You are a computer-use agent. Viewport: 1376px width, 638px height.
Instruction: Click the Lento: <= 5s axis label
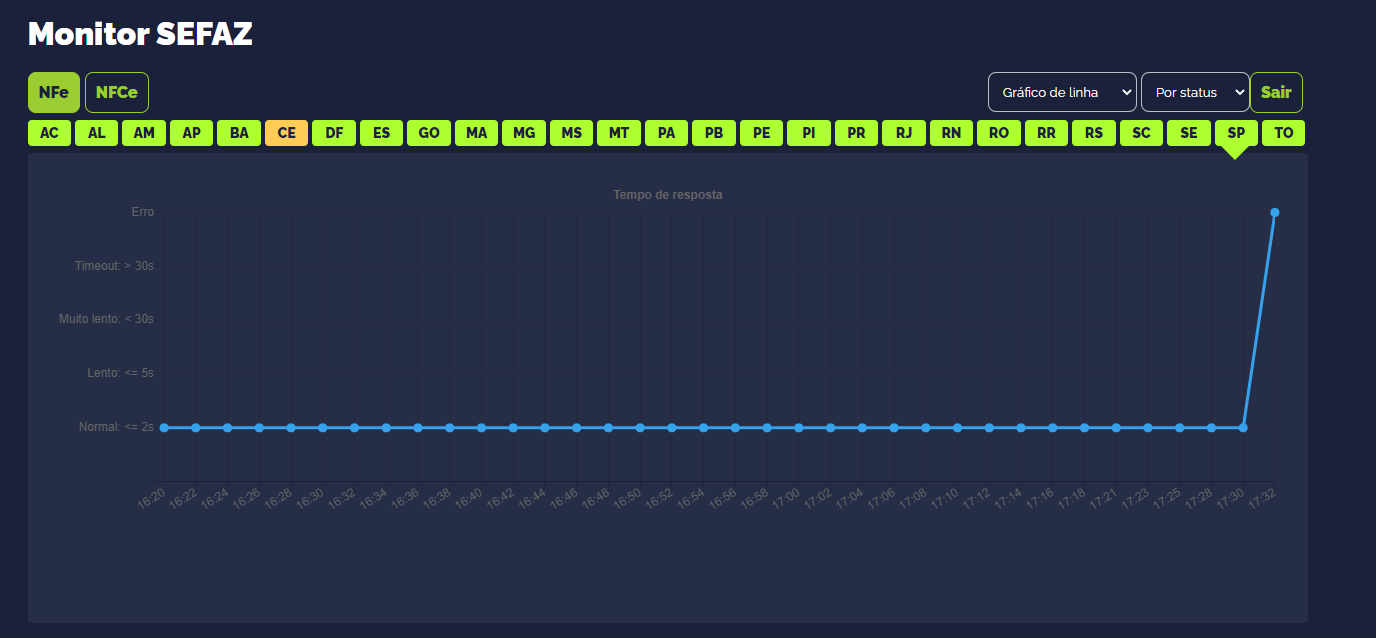(121, 373)
